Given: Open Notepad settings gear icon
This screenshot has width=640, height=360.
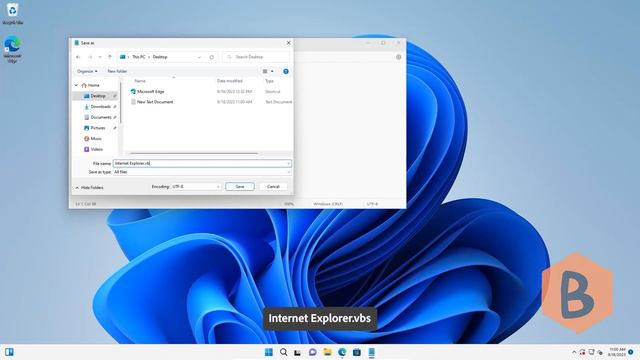Looking at the screenshot, I should point(399,57).
